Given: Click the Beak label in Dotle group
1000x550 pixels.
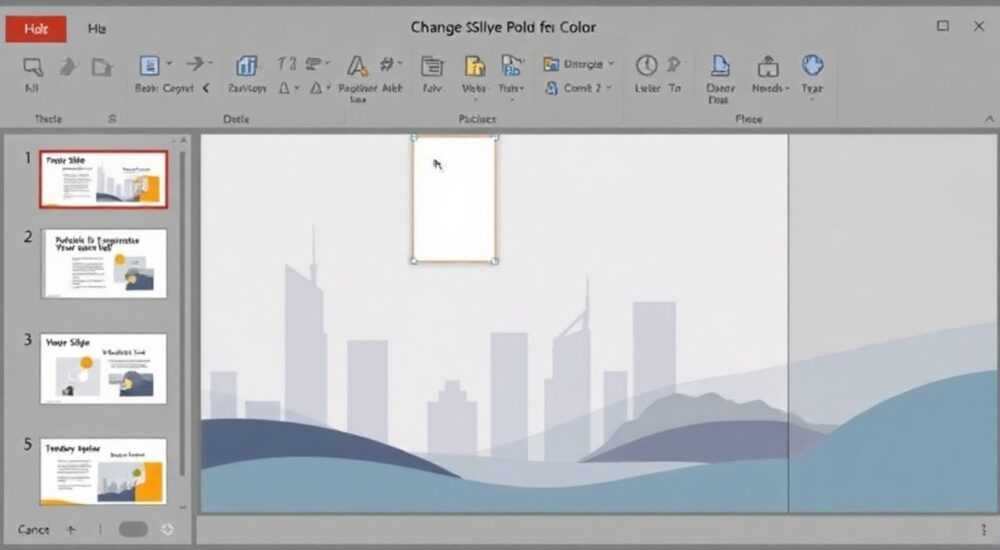Looking at the screenshot, I should (x=146, y=88).
